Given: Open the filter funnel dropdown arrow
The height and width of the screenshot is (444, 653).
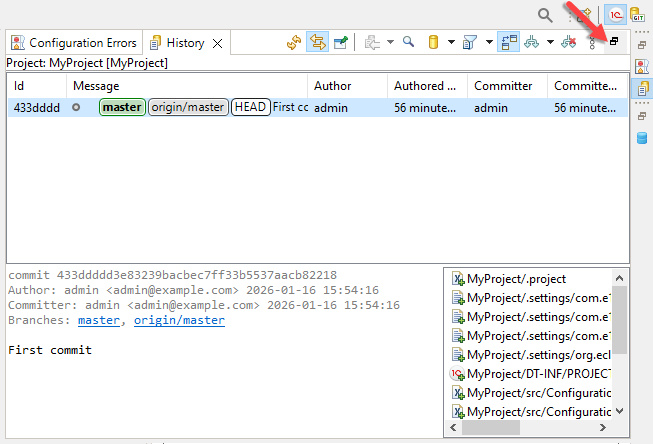Looking at the screenshot, I should tap(488, 42).
